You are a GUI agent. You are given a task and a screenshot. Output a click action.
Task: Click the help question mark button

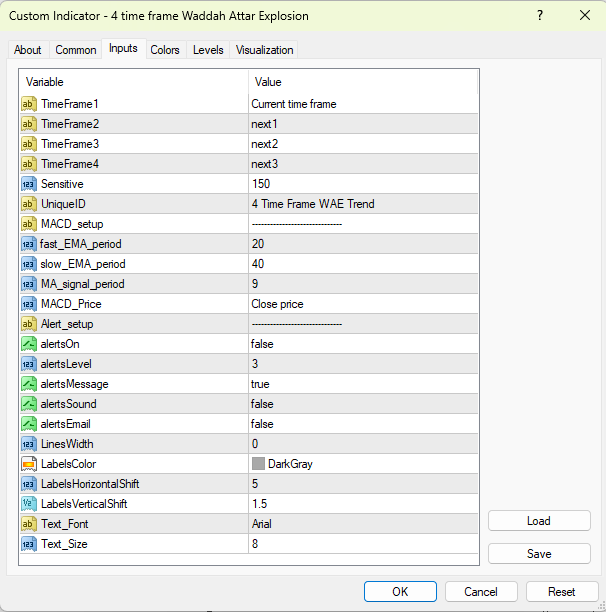coord(540,16)
